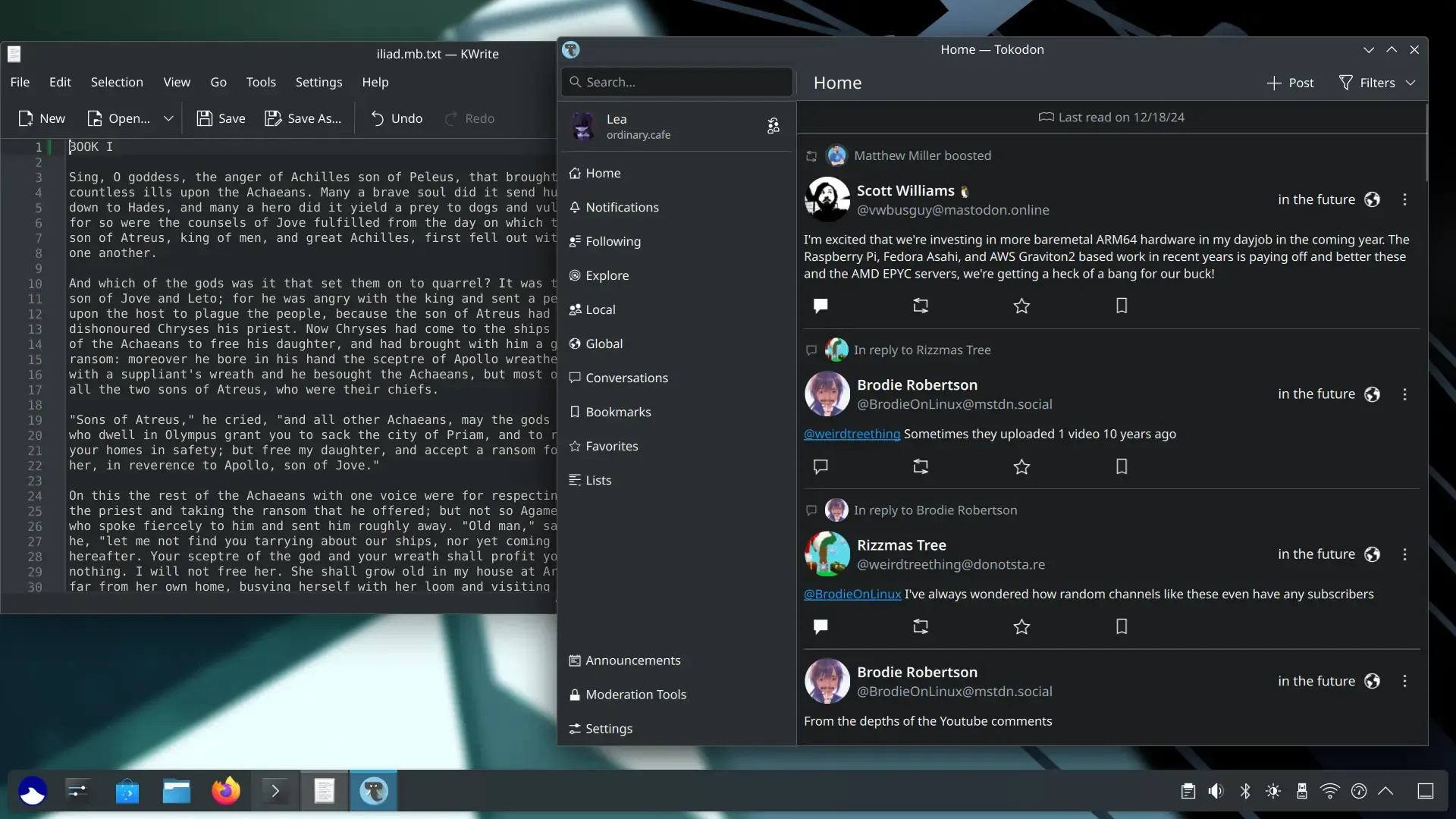The image size is (1456, 819).
Task: Open Tokodon Settings in sidebar
Action: (677, 729)
